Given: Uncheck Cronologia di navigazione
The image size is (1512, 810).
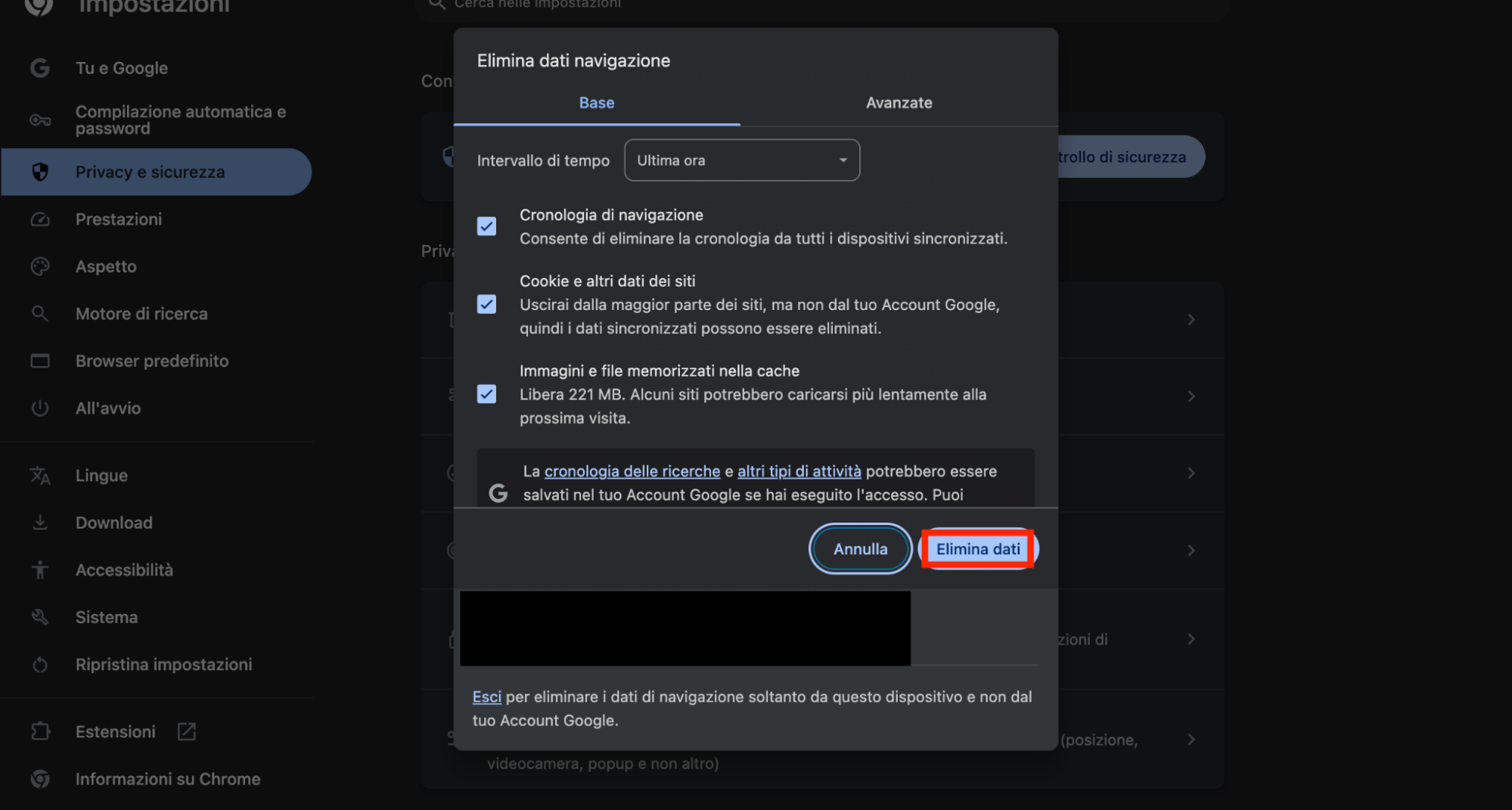Looking at the screenshot, I should click(486, 226).
